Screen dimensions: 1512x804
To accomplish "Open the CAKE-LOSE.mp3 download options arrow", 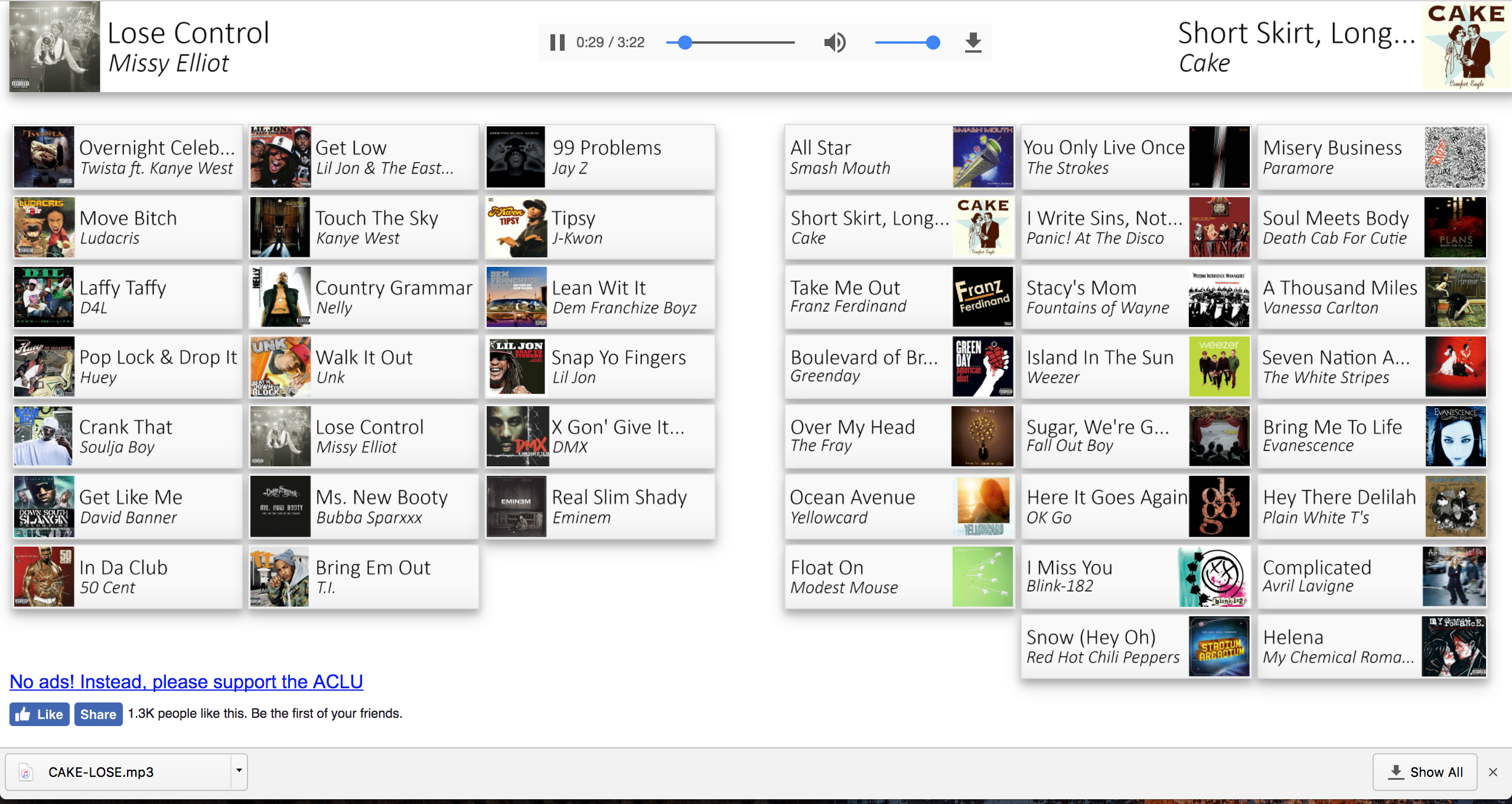I will (239, 771).
